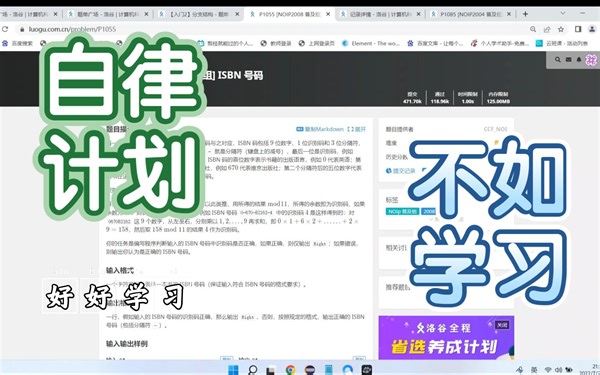Close the 题单广场 tab

pyautogui.click(x=146, y=14)
